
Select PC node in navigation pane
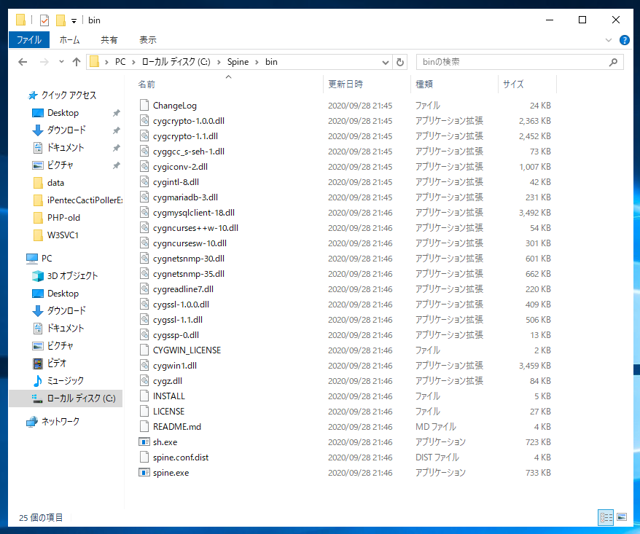point(47,258)
